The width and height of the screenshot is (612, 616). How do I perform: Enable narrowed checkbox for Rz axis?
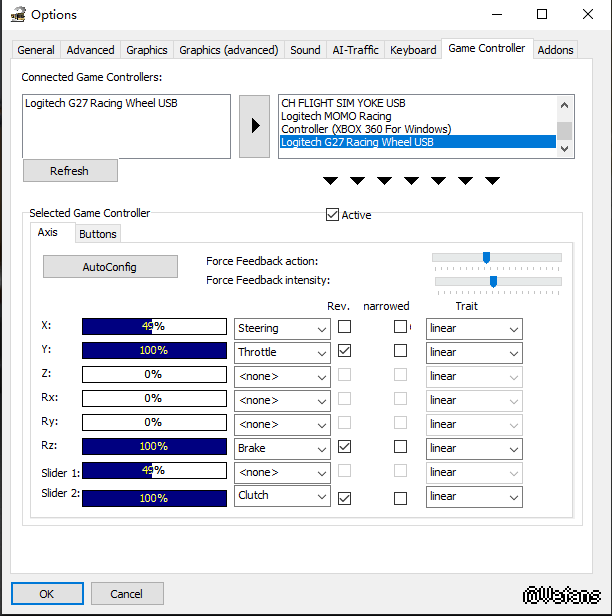pos(400,447)
